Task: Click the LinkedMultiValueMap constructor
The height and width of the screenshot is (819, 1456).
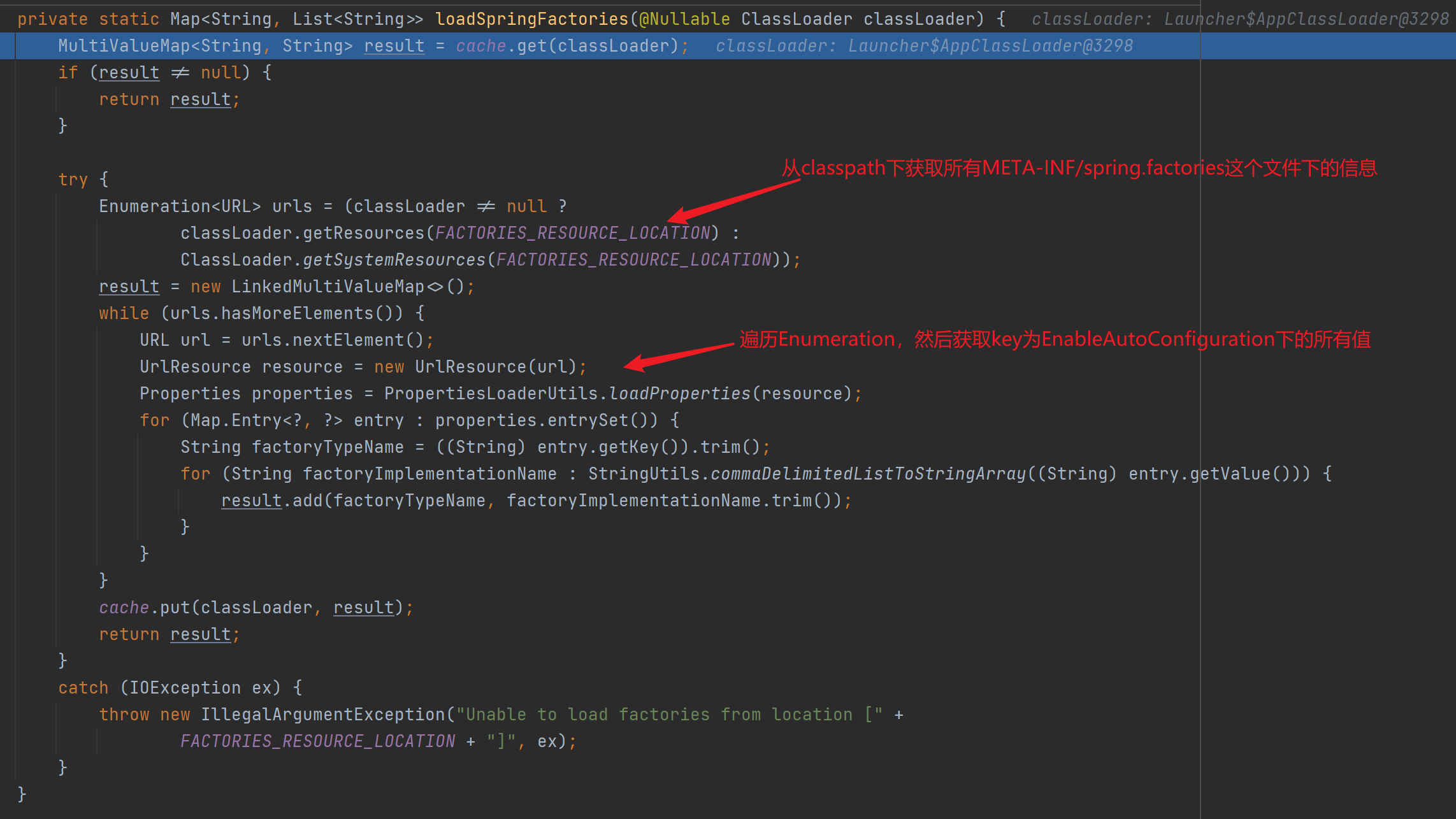Action: tap(328, 287)
